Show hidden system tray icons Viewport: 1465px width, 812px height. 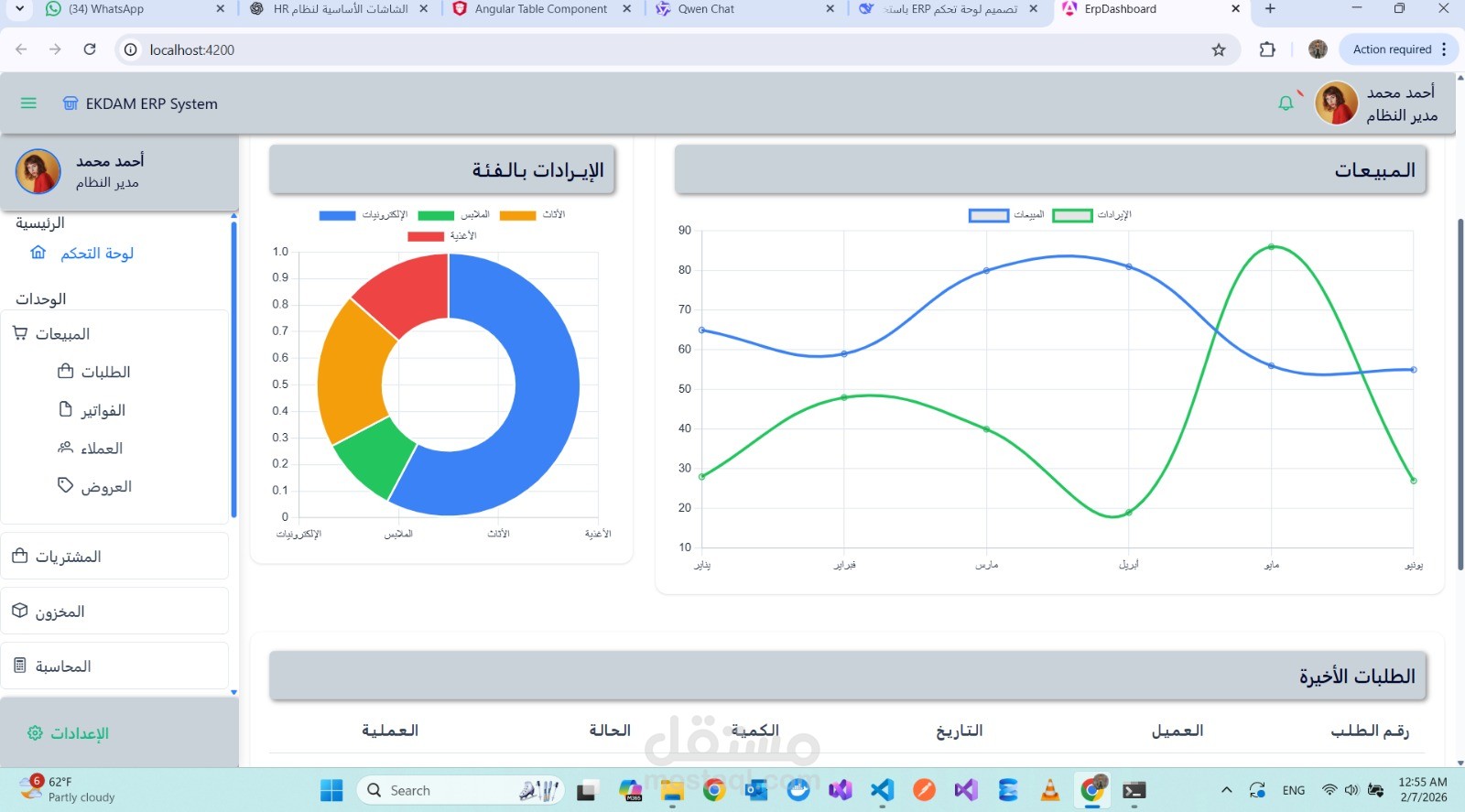pyautogui.click(x=1227, y=790)
